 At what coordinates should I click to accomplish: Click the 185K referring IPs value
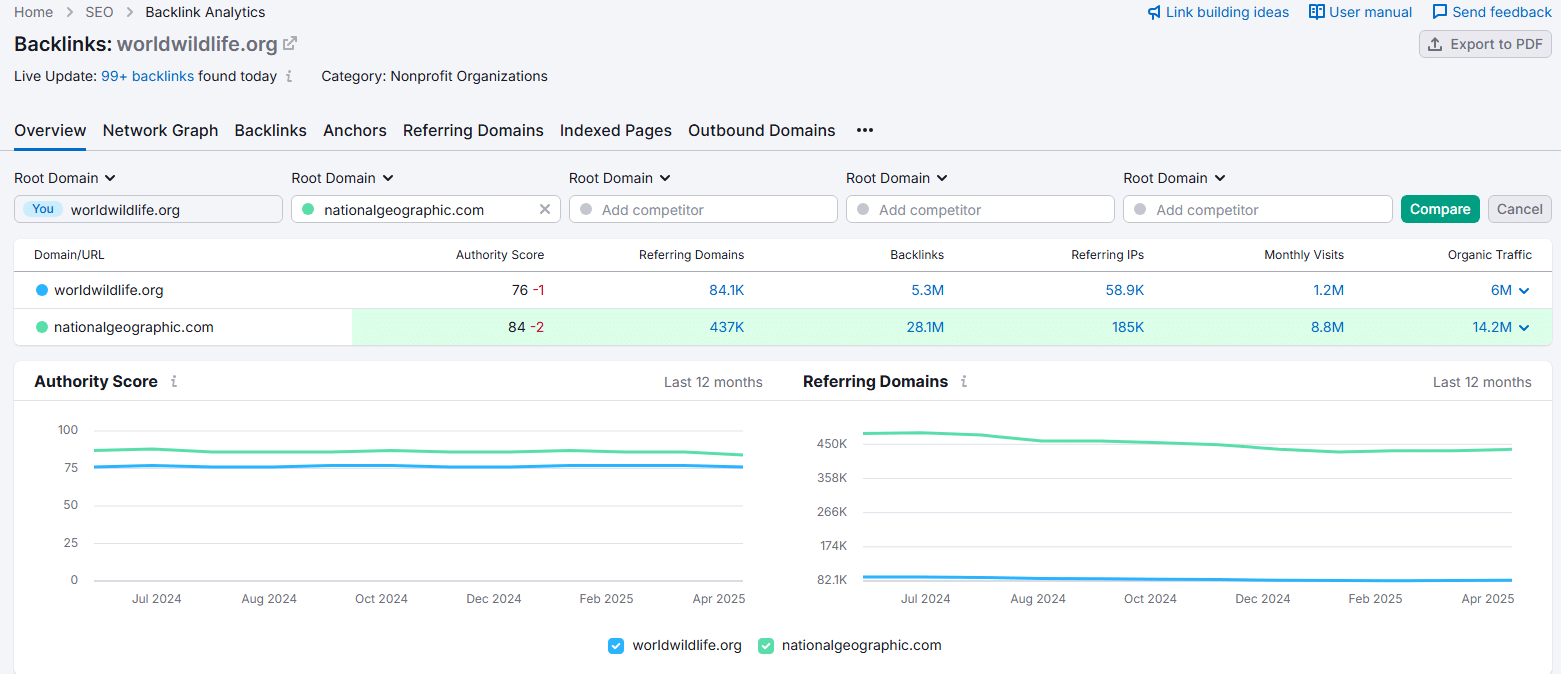point(1128,327)
